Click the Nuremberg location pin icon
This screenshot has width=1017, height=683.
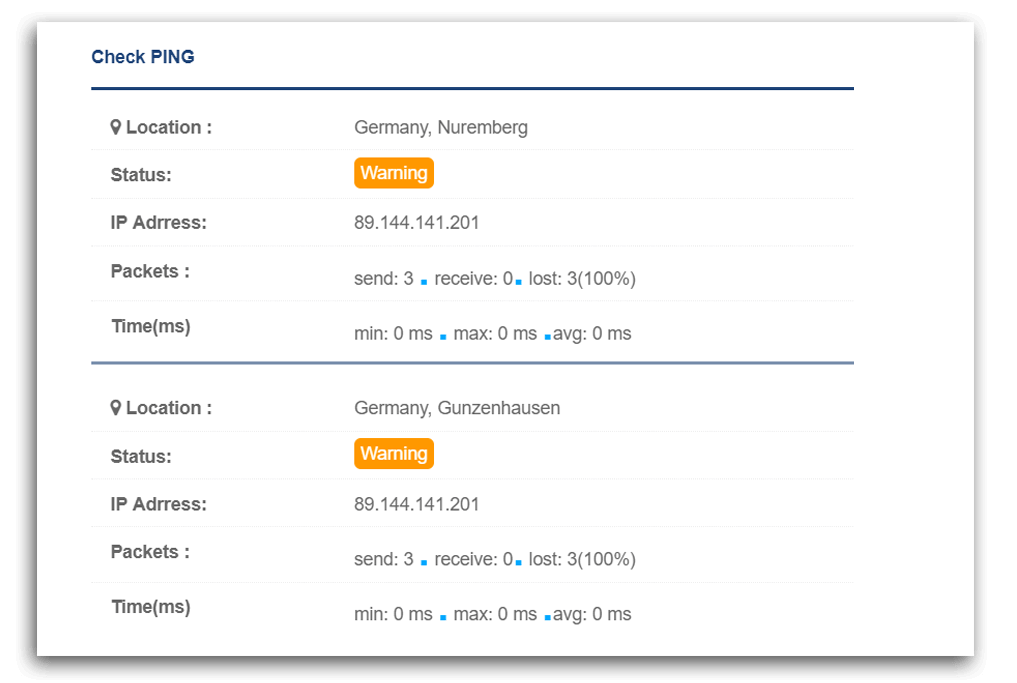click(115, 127)
